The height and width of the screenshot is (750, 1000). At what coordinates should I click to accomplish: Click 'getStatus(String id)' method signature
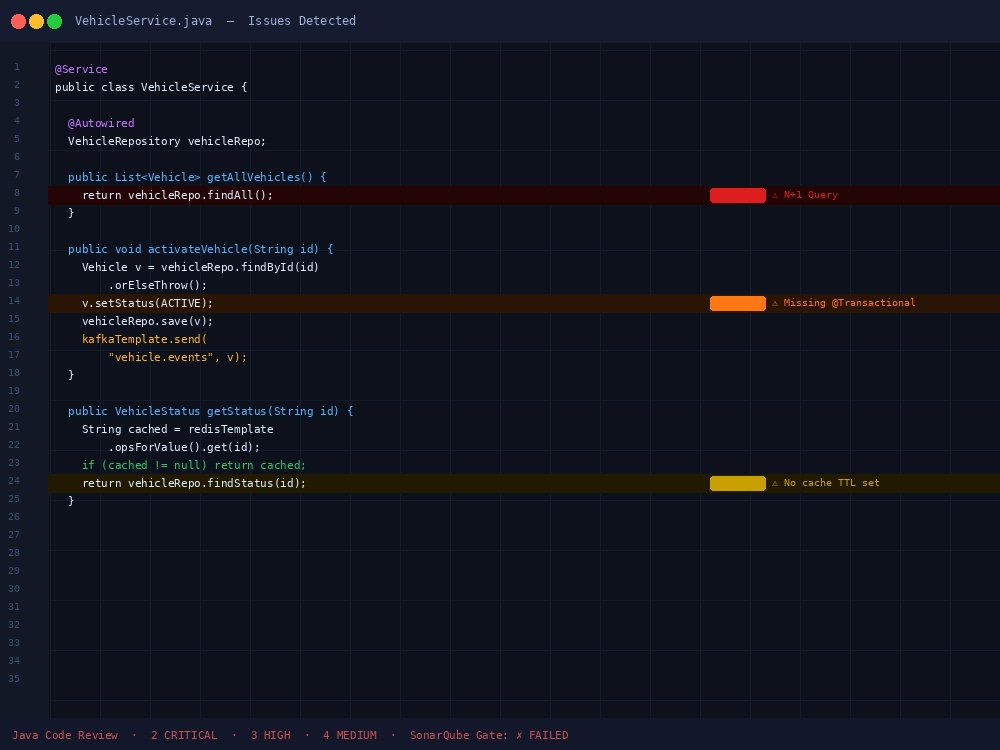[210, 411]
